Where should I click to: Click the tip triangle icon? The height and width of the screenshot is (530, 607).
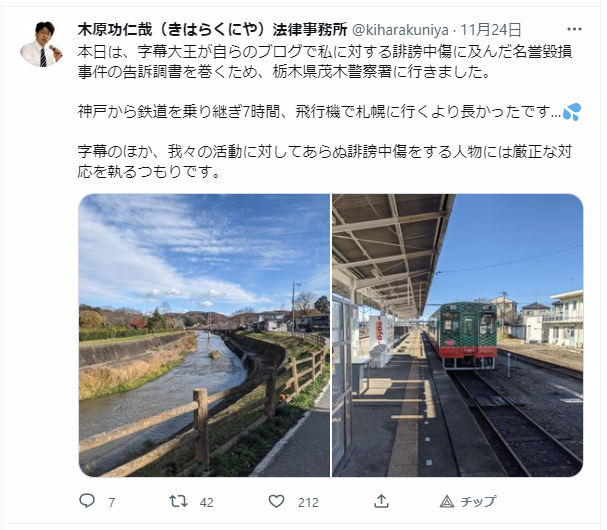pos(447,502)
